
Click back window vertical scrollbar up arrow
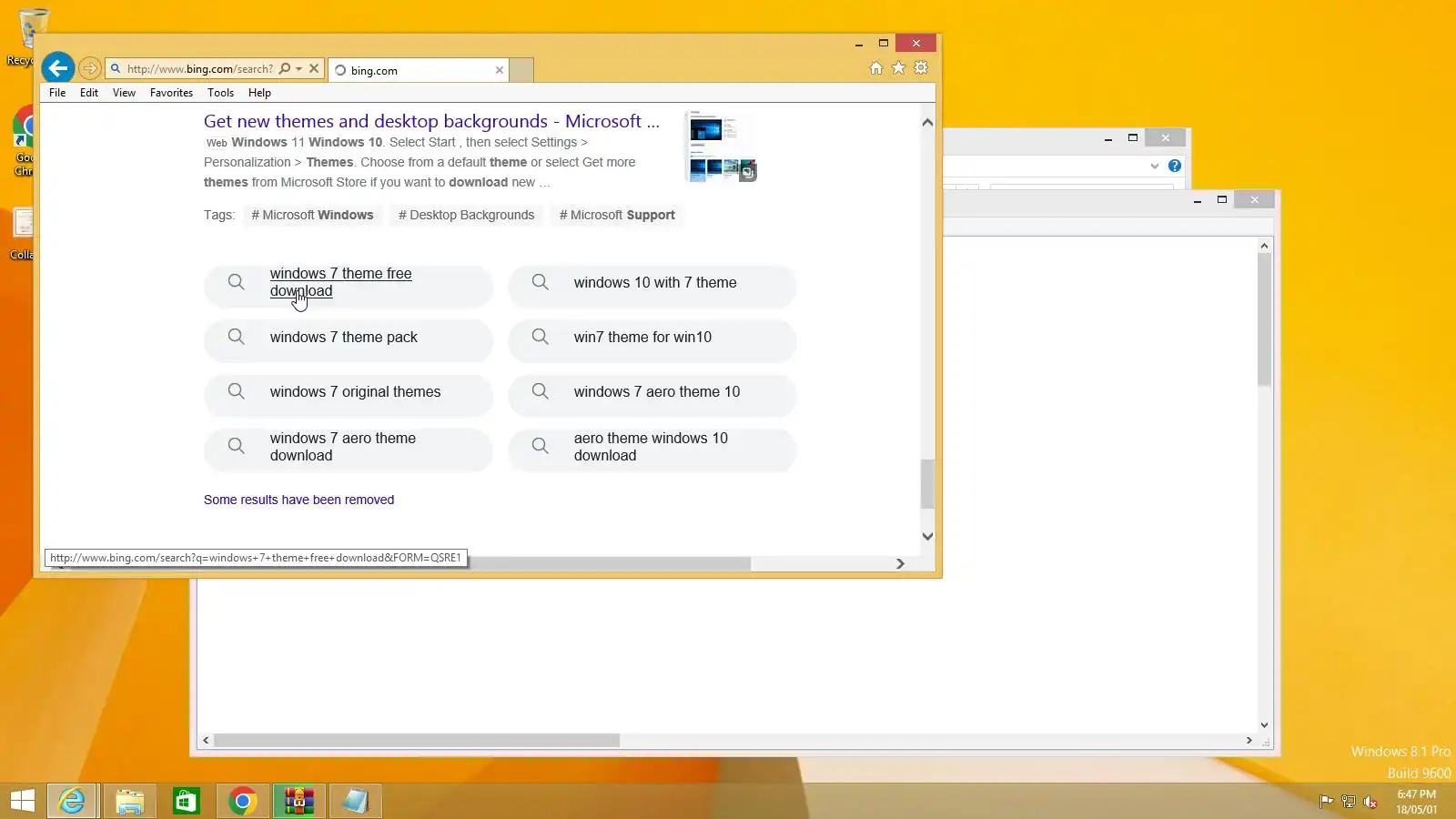click(x=1264, y=246)
